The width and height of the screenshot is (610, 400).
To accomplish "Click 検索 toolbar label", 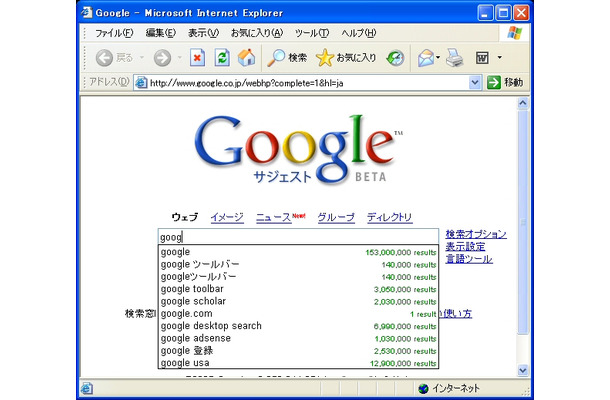I will (298, 58).
